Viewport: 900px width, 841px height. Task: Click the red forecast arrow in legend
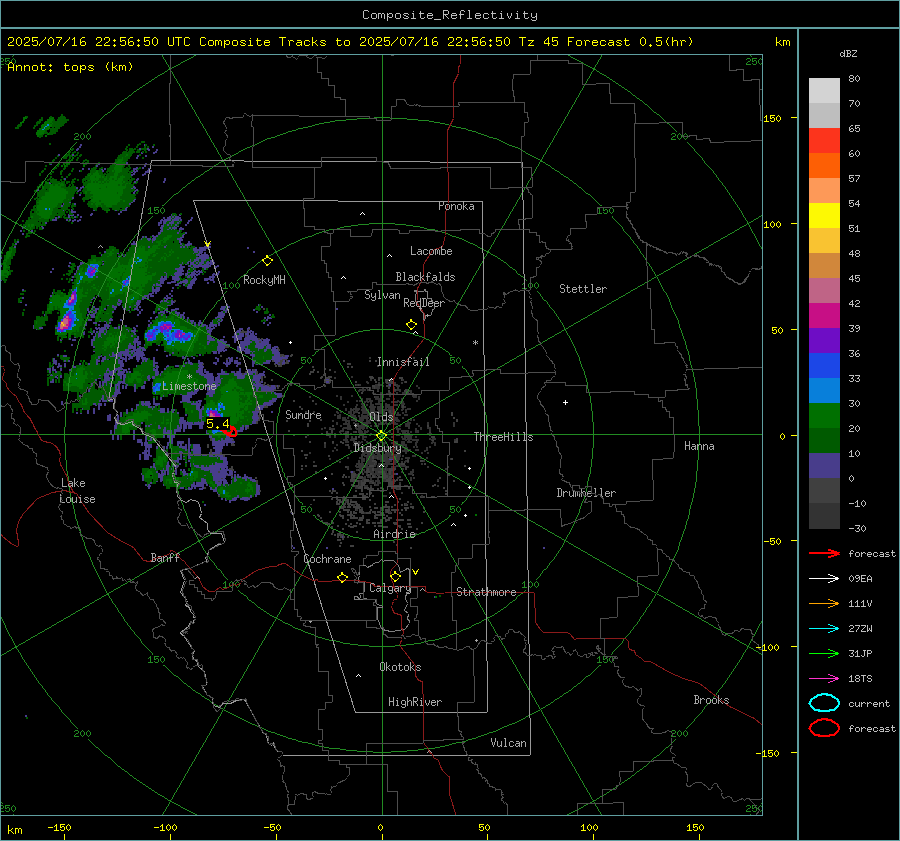click(824, 553)
